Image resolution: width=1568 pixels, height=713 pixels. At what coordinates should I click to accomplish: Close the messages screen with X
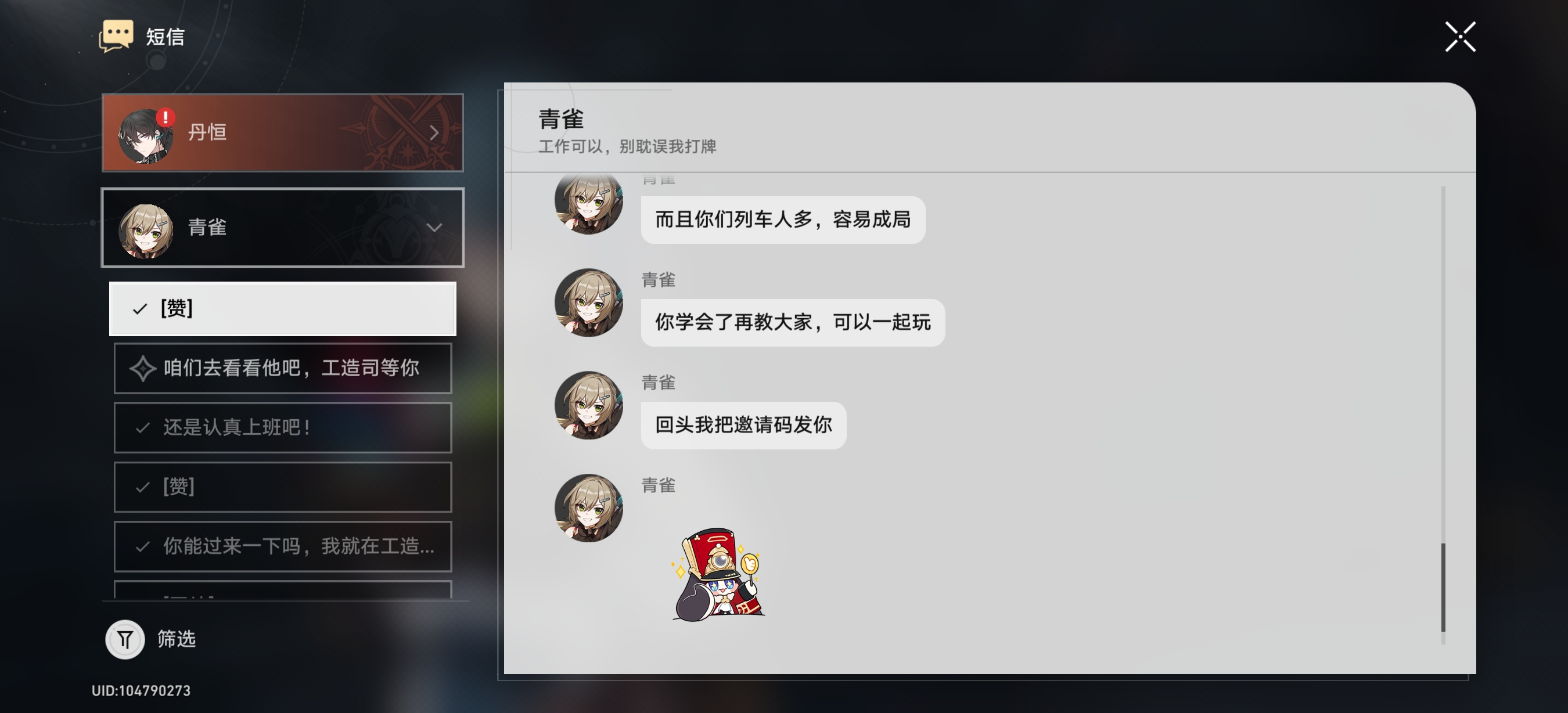pos(1460,37)
